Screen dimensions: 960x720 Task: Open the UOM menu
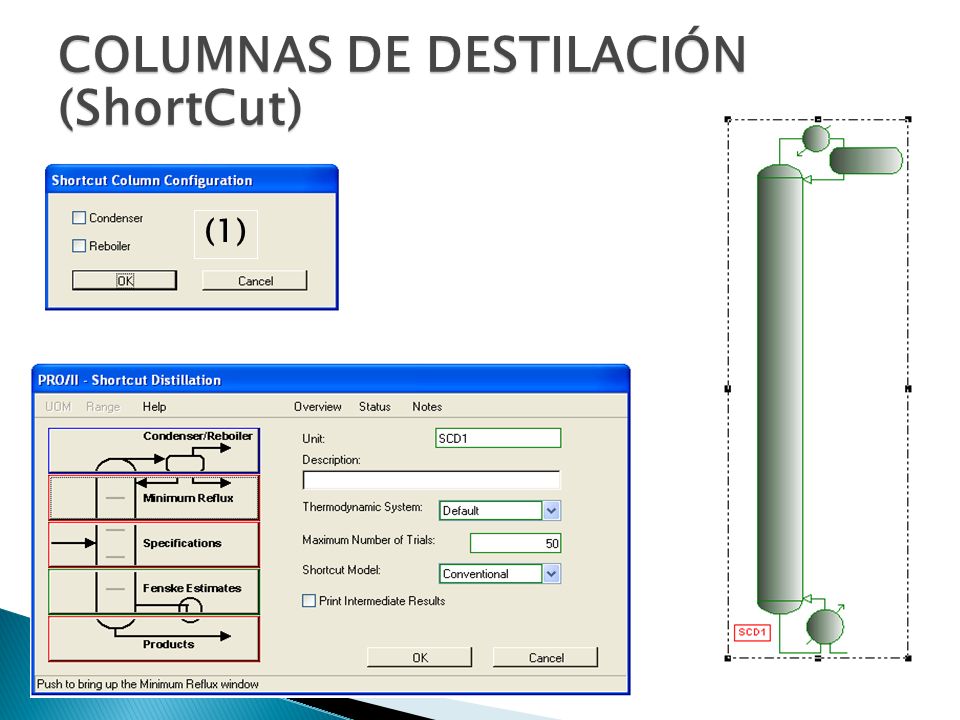tap(58, 407)
